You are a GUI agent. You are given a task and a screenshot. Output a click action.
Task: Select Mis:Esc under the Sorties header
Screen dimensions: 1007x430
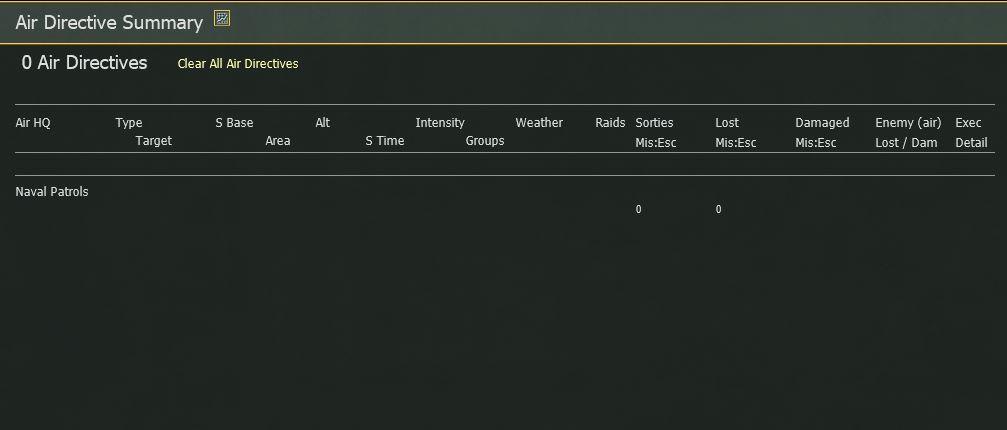click(656, 143)
